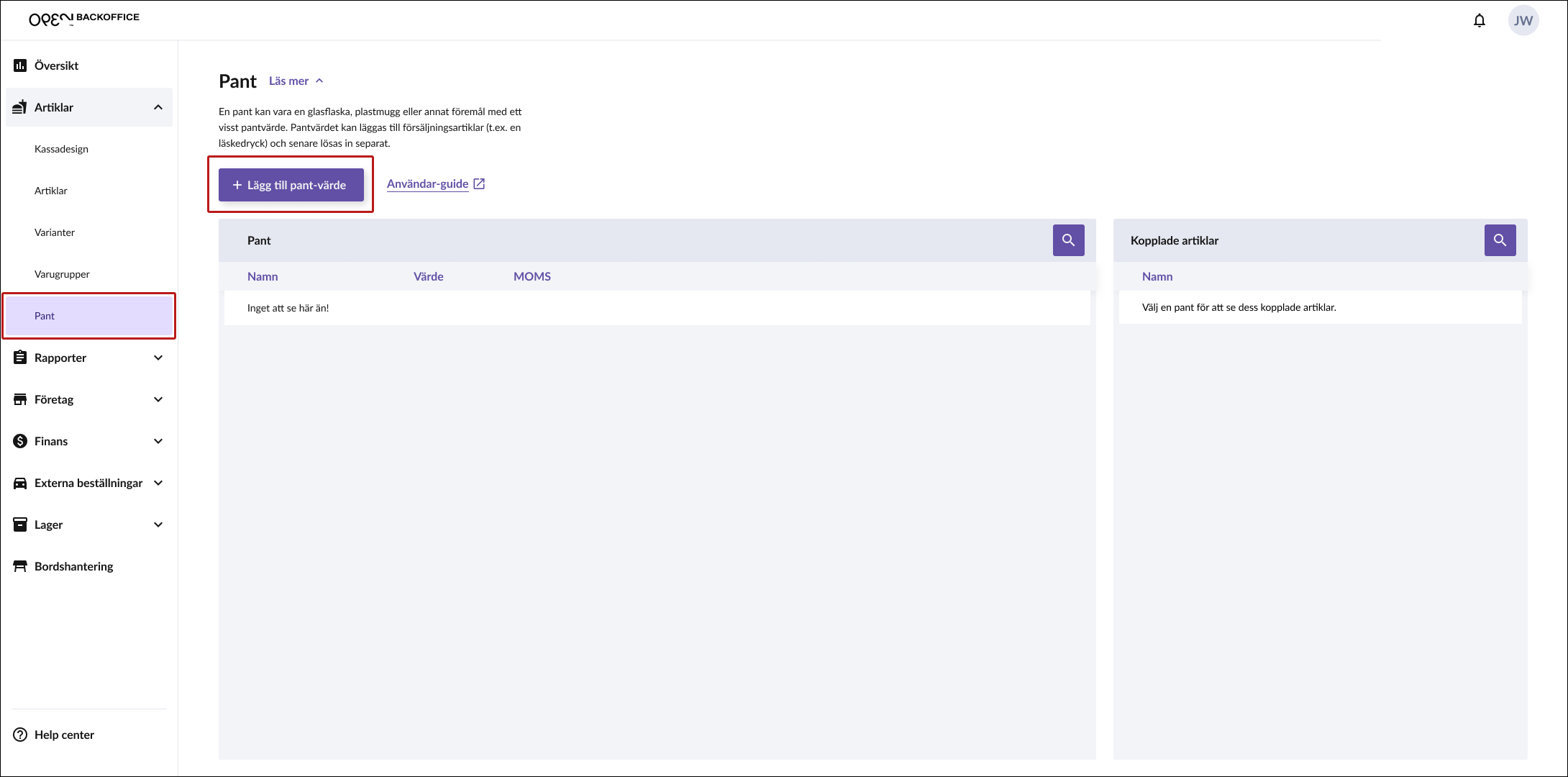The height and width of the screenshot is (777, 1568).
Task: Click the Lager archive box icon
Action: click(20, 524)
